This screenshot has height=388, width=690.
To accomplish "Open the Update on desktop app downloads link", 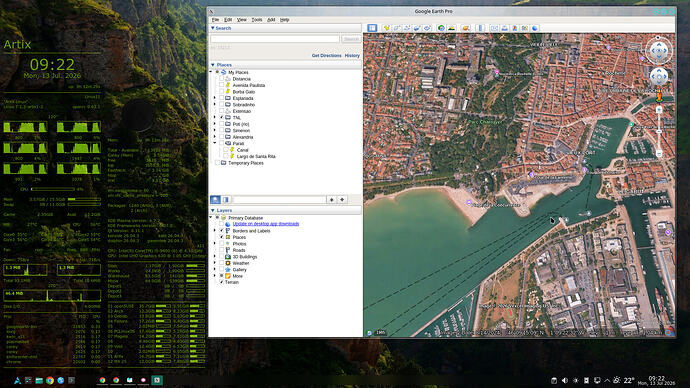I will (x=266, y=224).
